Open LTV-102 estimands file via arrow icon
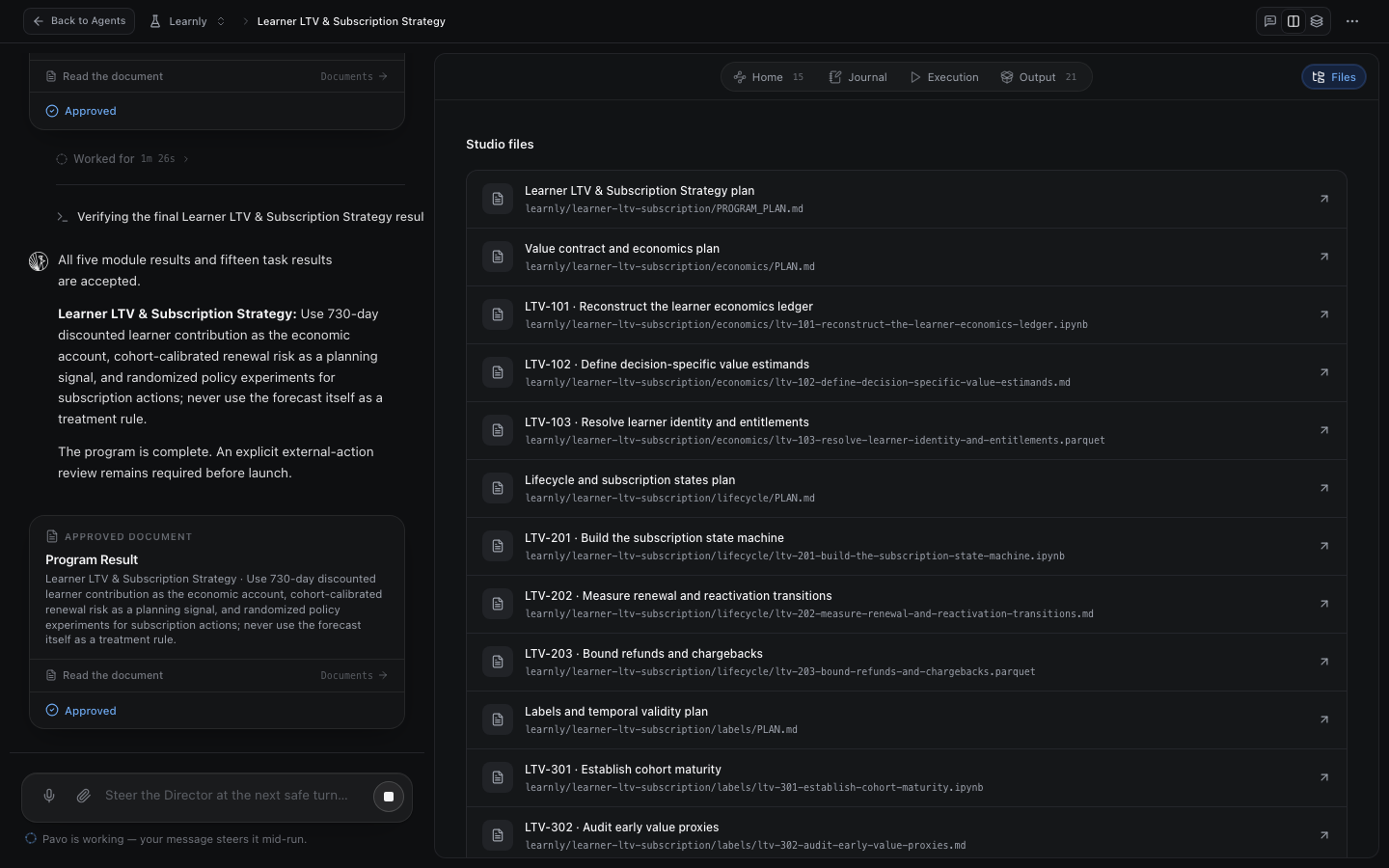The width and height of the screenshot is (1389, 868). point(1324,372)
